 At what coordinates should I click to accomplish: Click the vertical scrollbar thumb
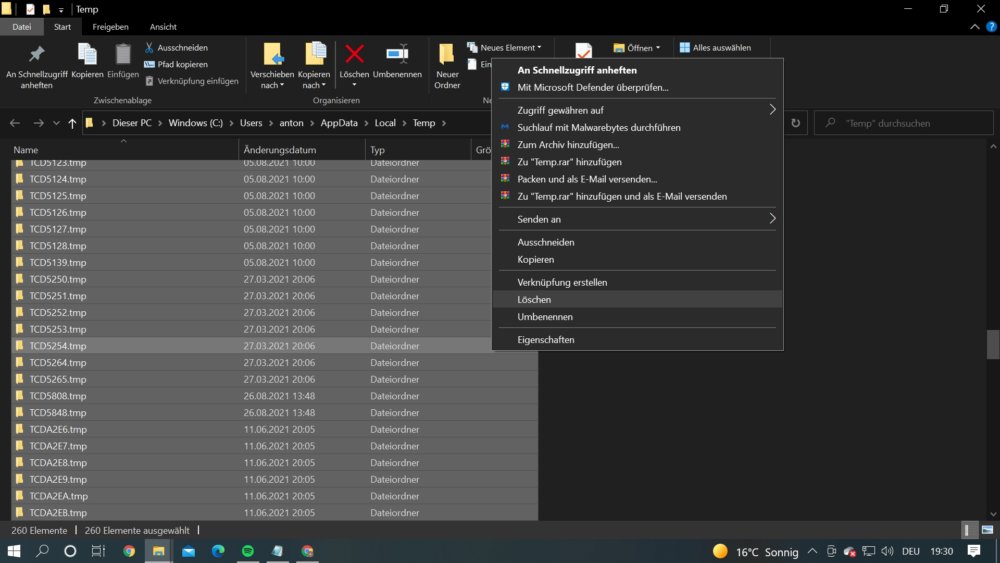click(992, 344)
